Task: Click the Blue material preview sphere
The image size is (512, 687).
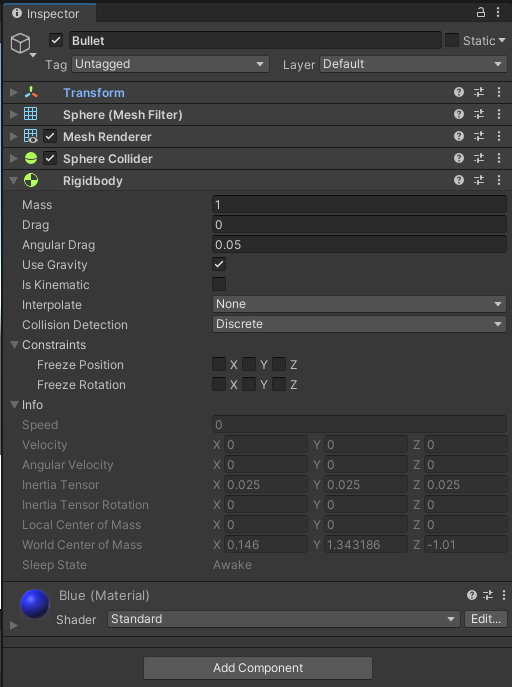Action: click(x=35, y=603)
